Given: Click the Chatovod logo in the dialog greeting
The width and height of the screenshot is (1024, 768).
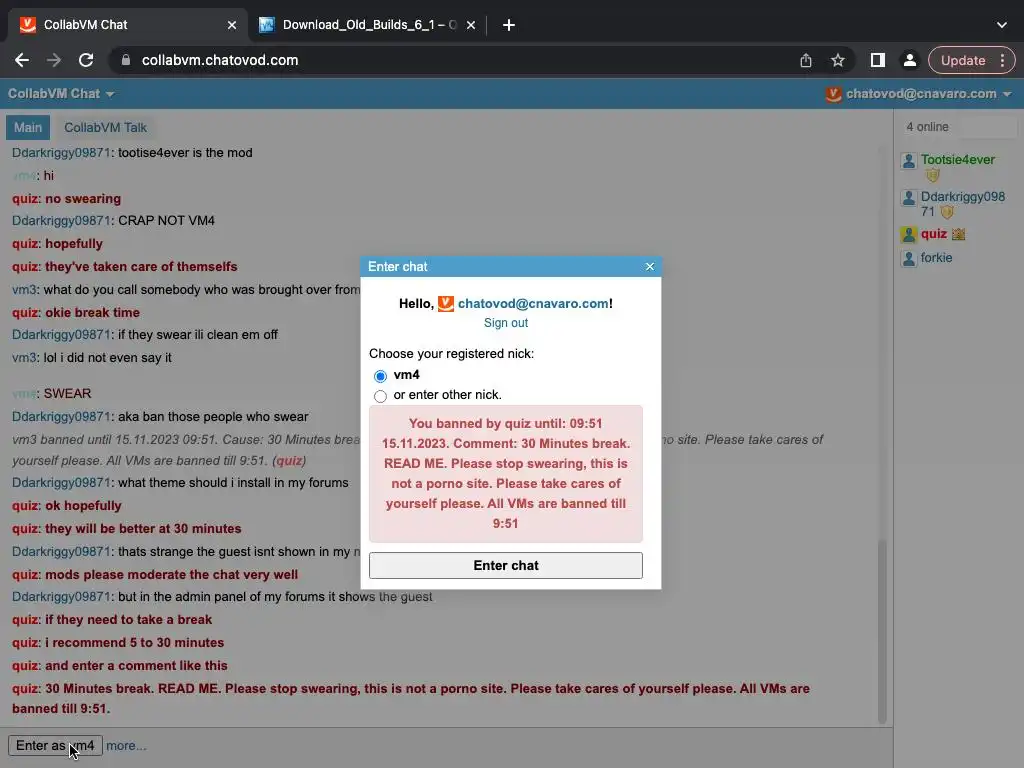Looking at the screenshot, I should [445, 304].
